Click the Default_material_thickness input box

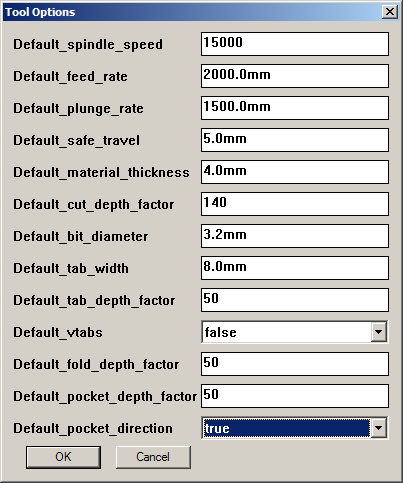(x=295, y=172)
